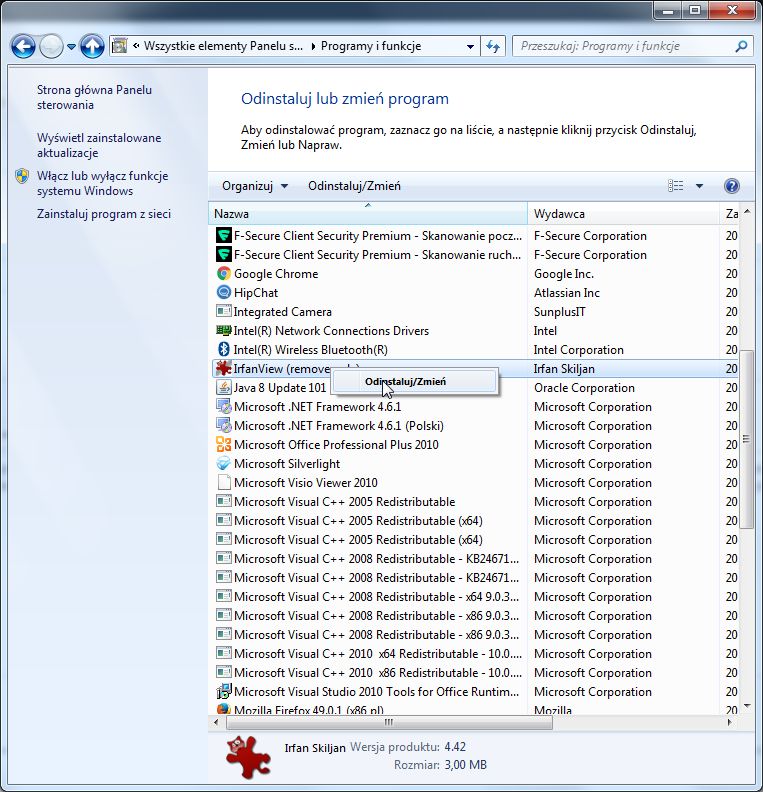The width and height of the screenshot is (763, 792).
Task: Click Irfan Skiljan publisher cell
Action: [564, 369]
